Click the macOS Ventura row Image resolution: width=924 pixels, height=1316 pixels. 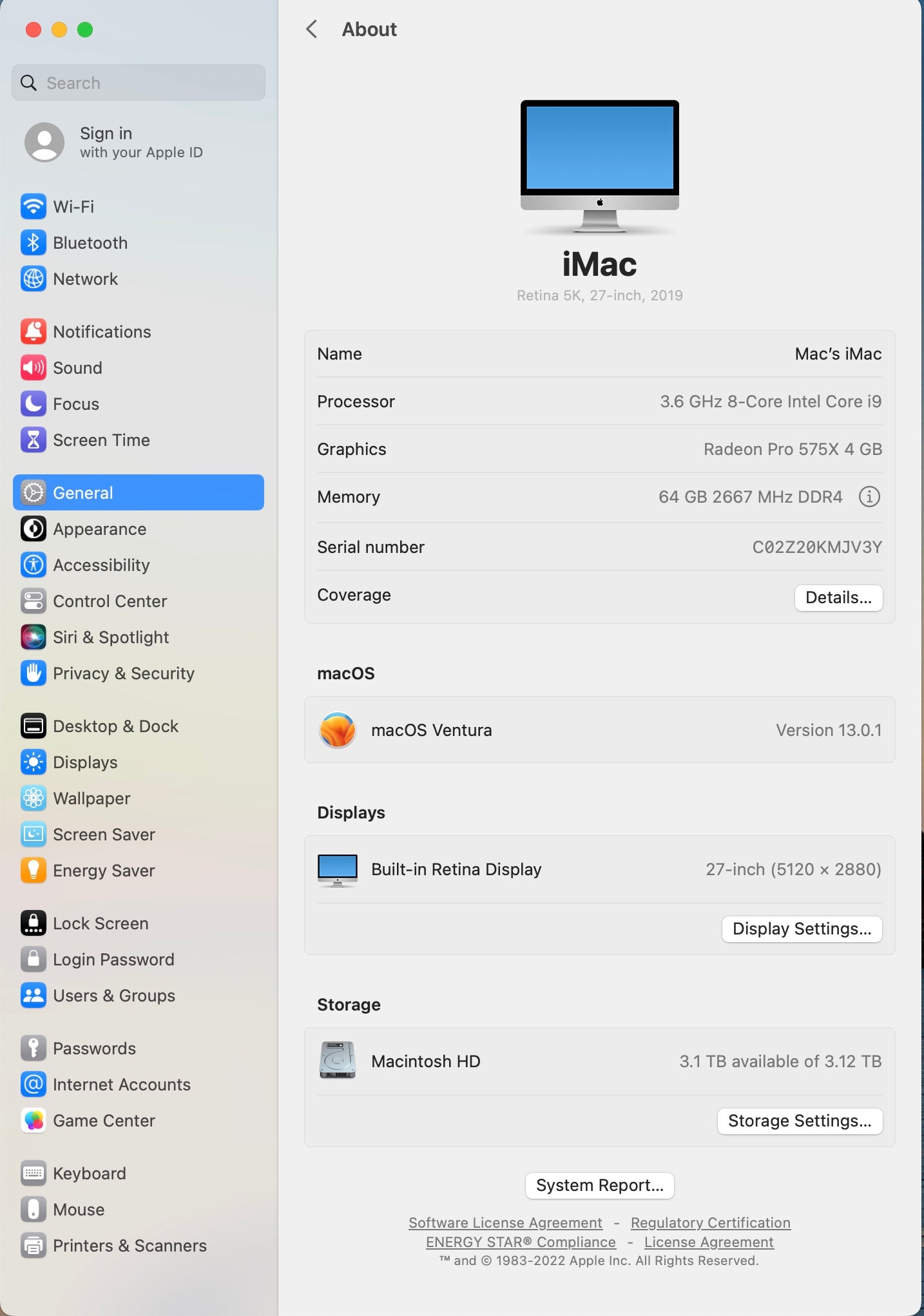tap(600, 730)
